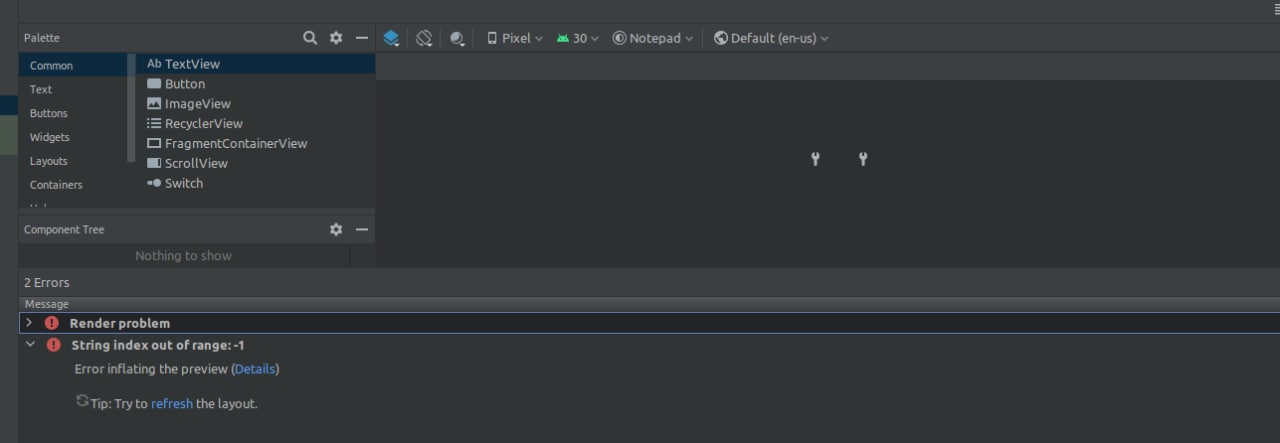Open the Details link for inflating error

coord(255,369)
